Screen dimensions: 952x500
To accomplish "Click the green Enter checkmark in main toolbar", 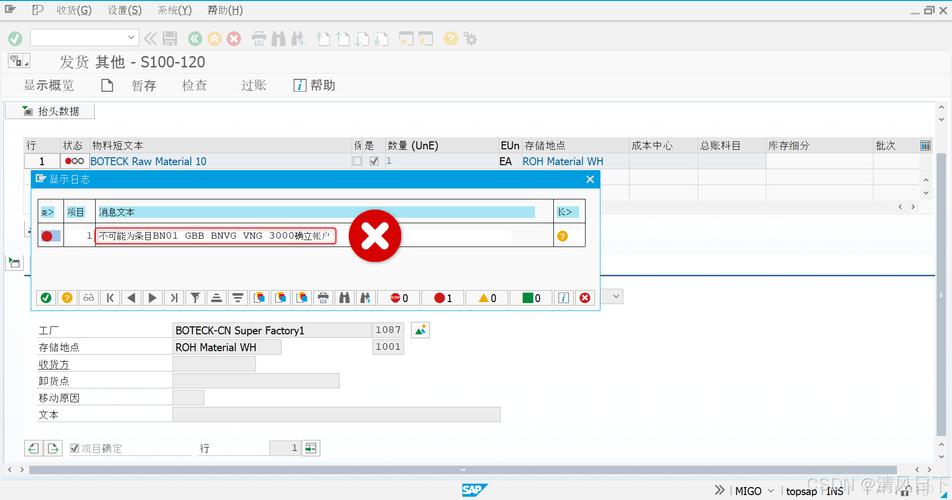I will [x=15, y=39].
